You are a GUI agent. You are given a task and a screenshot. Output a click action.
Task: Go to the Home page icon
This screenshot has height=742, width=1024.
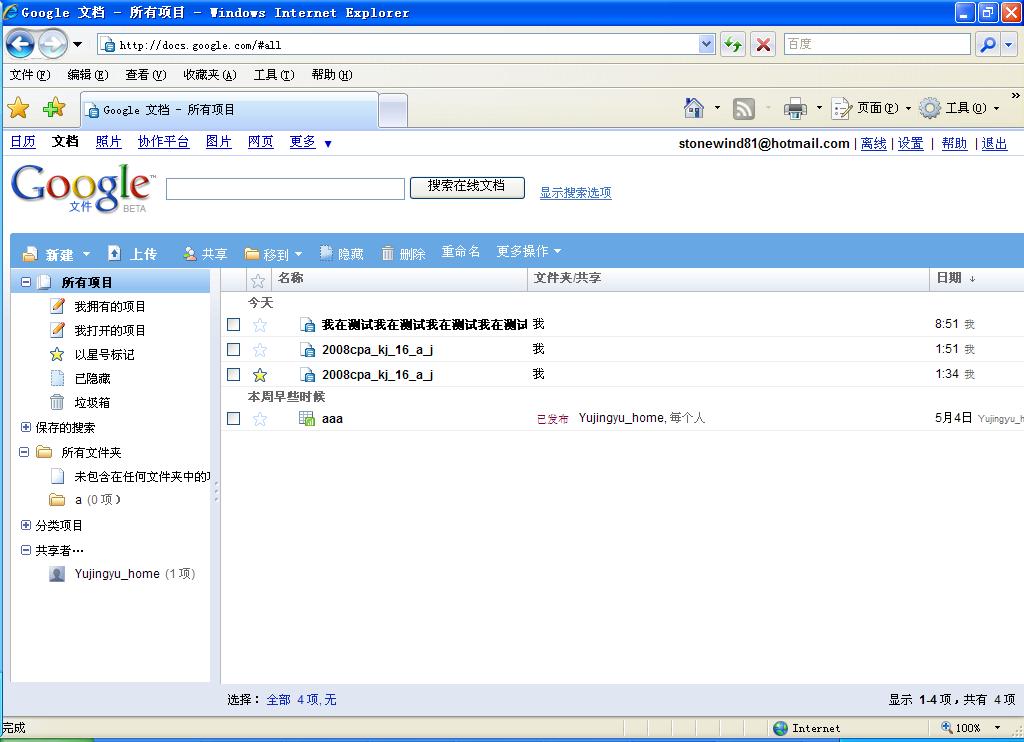point(694,108)
